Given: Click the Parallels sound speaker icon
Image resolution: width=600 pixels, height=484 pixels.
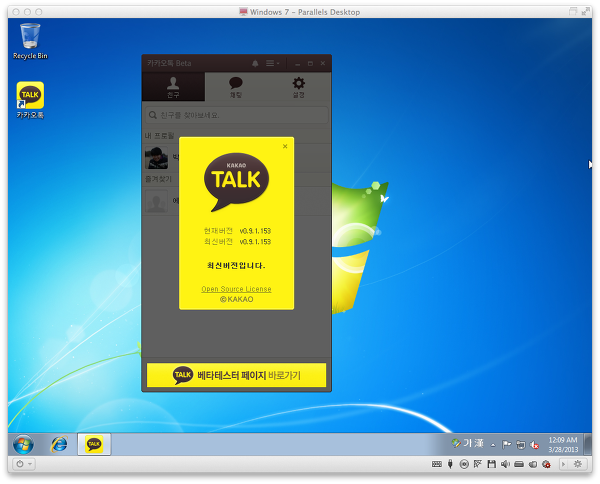Looking at the screenshot, I should tap(505, 464).
